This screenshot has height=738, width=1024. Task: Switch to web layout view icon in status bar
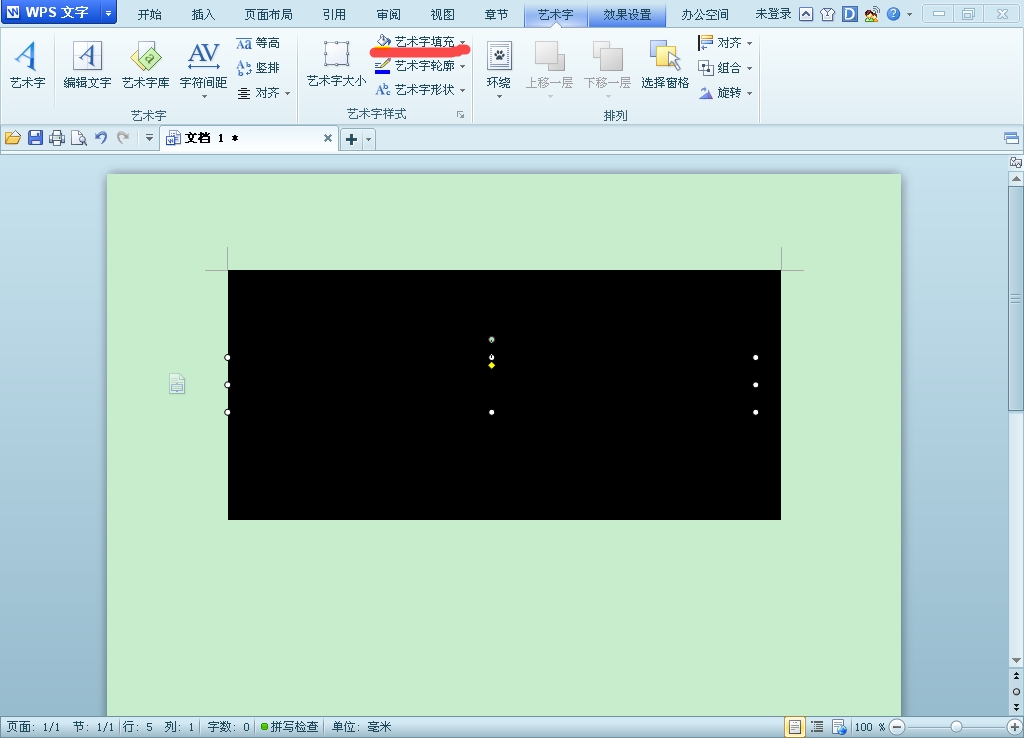click(839, 727)
